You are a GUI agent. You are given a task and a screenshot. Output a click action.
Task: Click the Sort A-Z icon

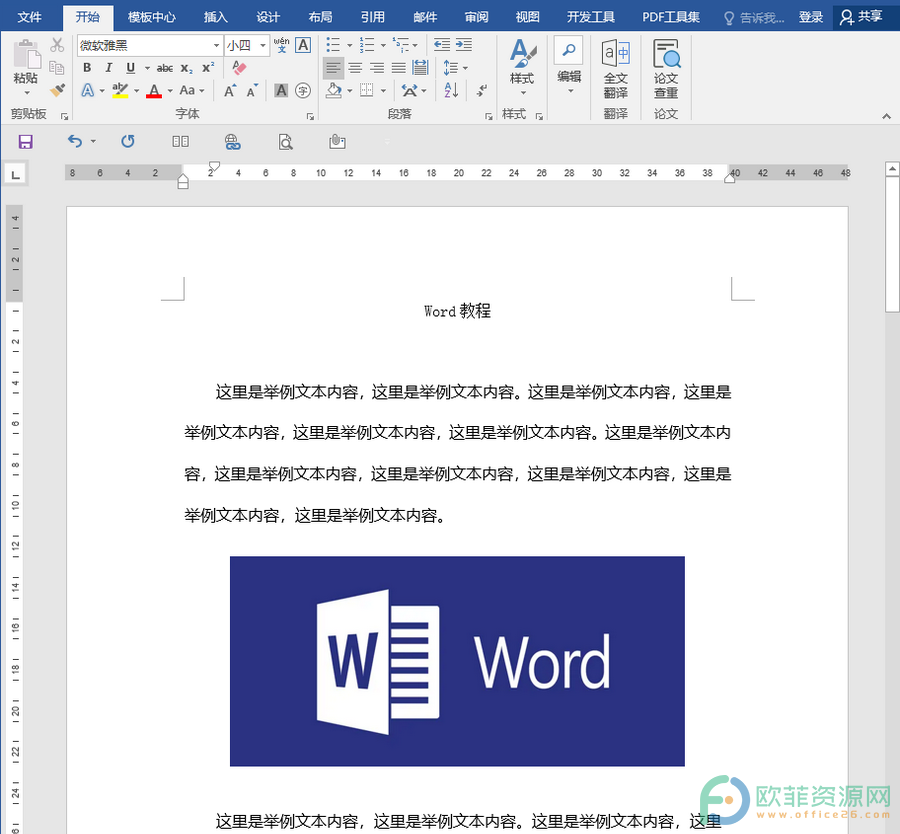451,90
